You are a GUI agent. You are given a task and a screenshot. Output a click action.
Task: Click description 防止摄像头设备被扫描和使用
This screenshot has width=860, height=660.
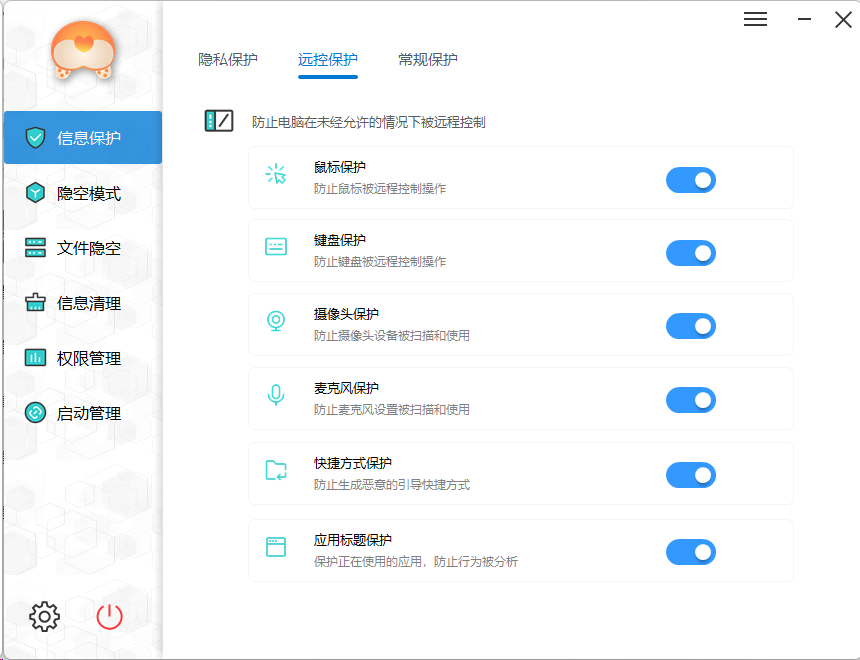(x=392, y=335)
